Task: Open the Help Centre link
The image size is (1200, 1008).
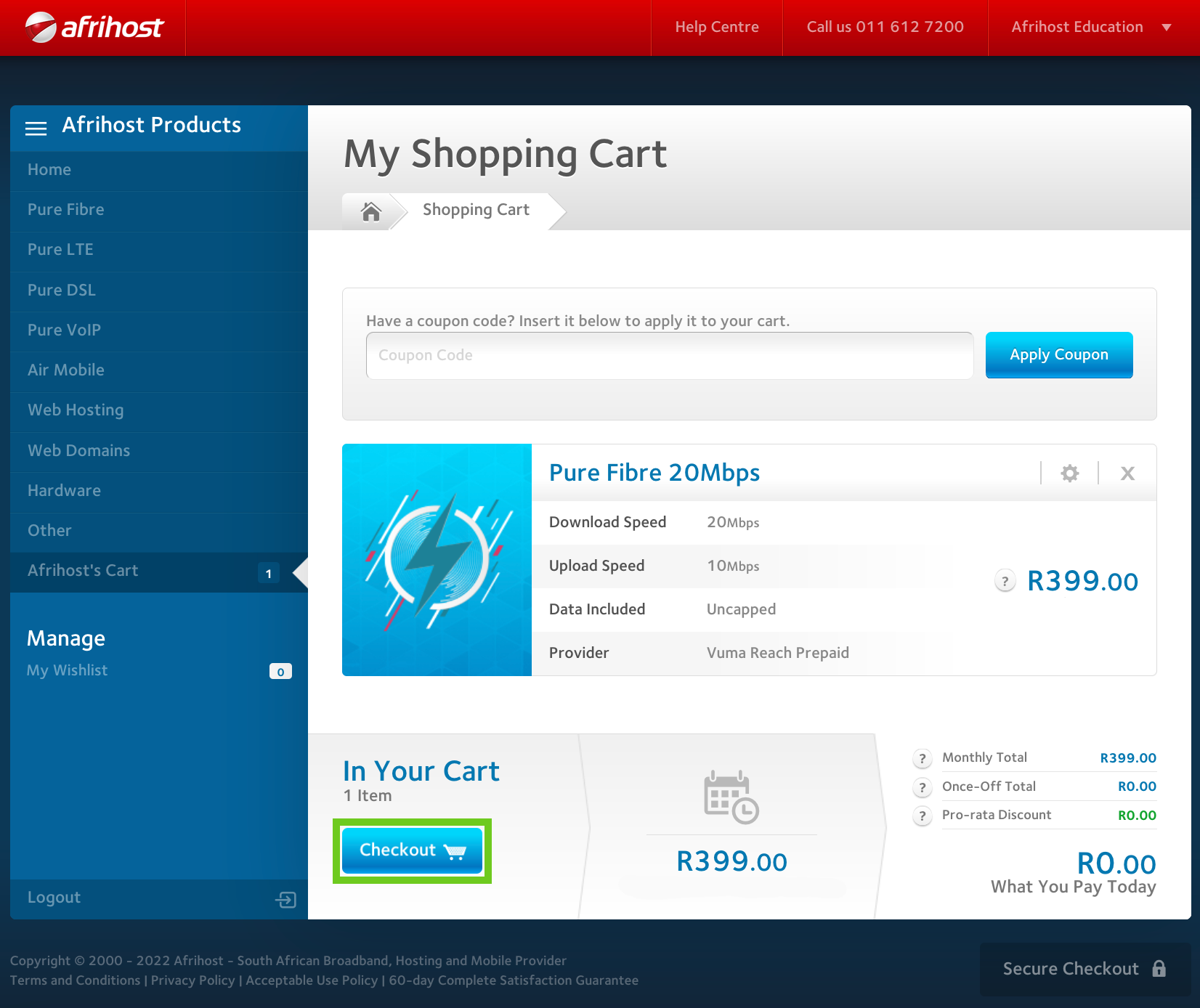Action: 716,28
